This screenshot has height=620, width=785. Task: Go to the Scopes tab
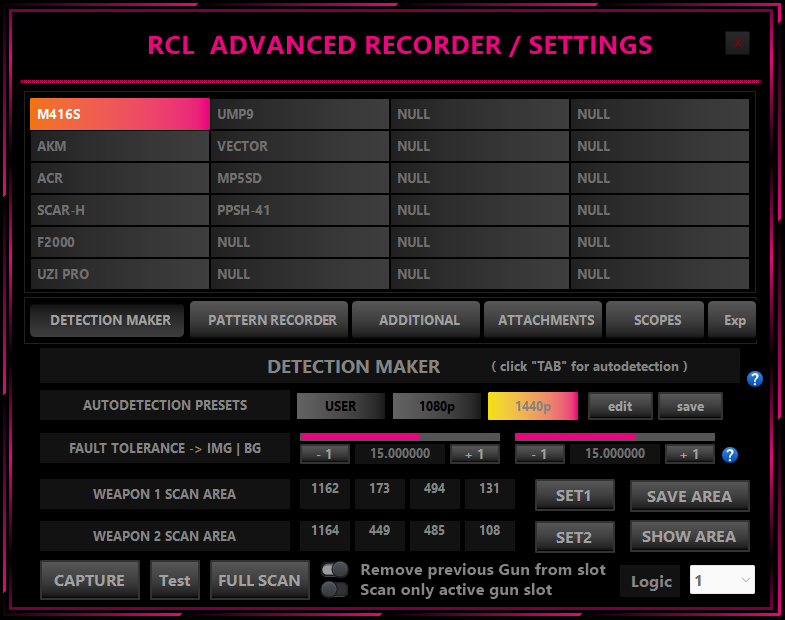(x=656, y=320)
